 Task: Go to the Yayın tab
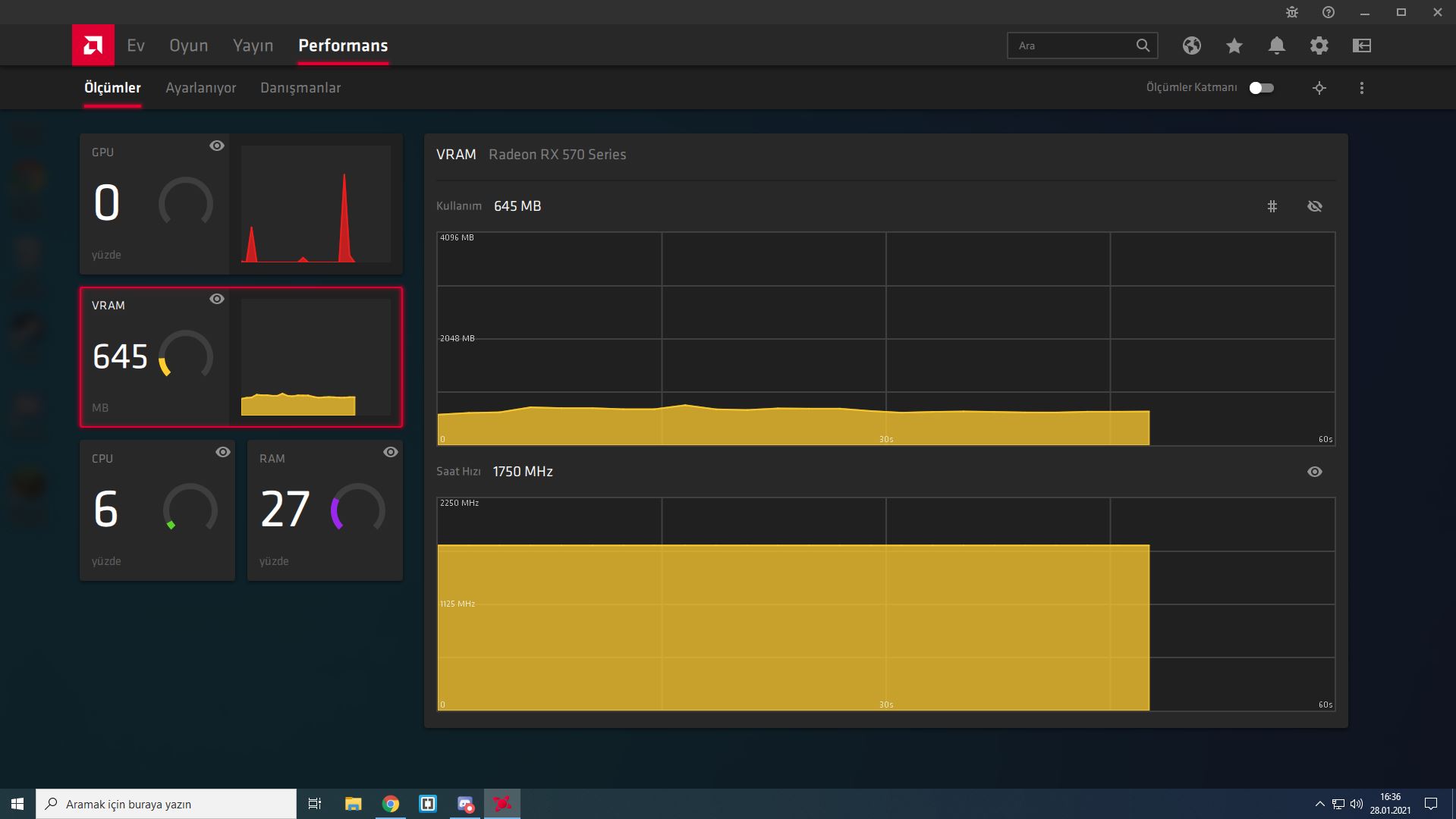tap(253, 45)
